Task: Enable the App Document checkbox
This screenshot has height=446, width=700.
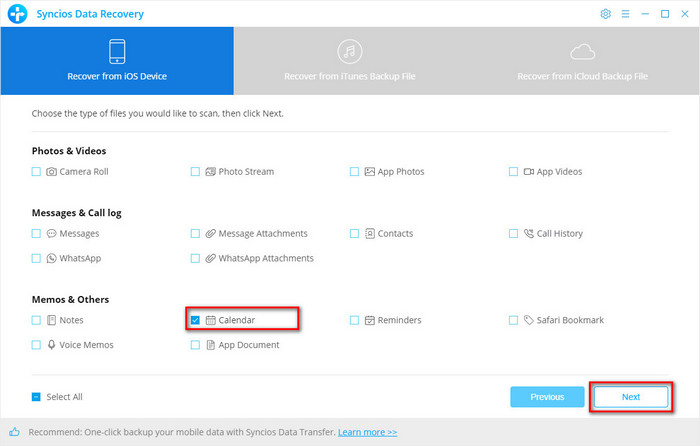Action: point(195,345)
